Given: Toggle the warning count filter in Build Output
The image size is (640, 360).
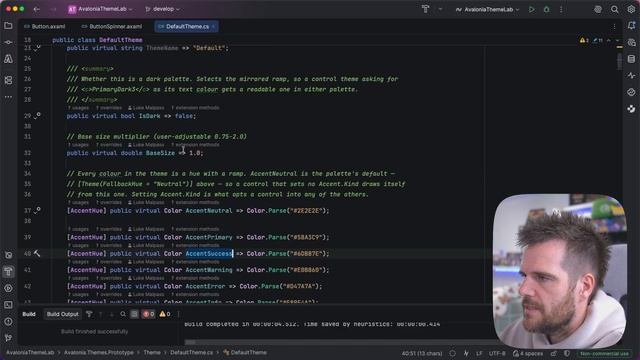Looking at the screenshot, I should coord(165,314).
